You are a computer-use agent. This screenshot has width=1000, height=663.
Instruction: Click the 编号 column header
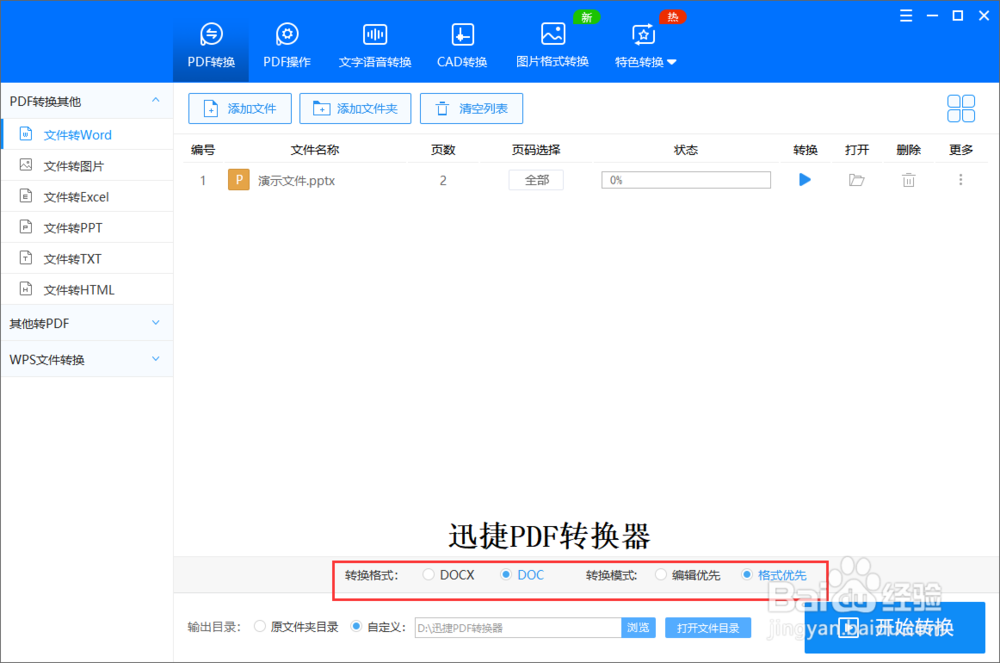point(203,150)
